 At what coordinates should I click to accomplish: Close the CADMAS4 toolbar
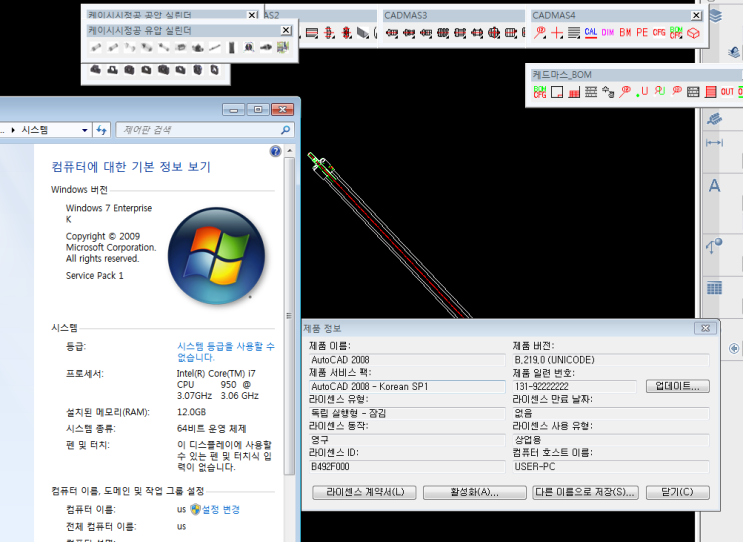click(696, 16)
